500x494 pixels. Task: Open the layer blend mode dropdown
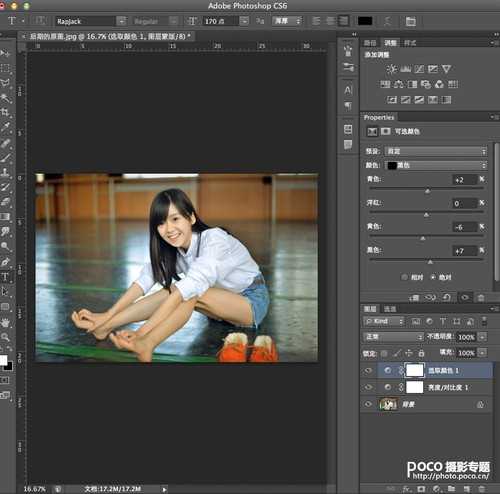[393, 337]
